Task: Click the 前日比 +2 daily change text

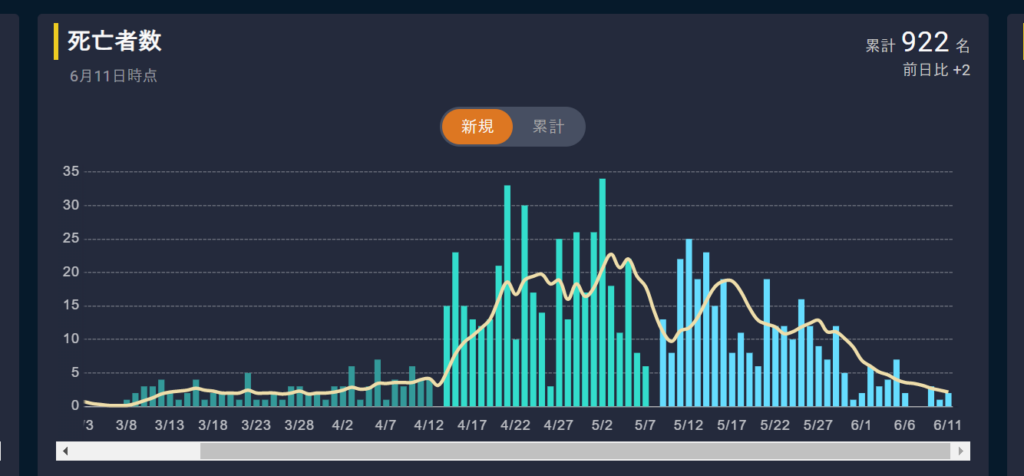Action: click(936, 70)
